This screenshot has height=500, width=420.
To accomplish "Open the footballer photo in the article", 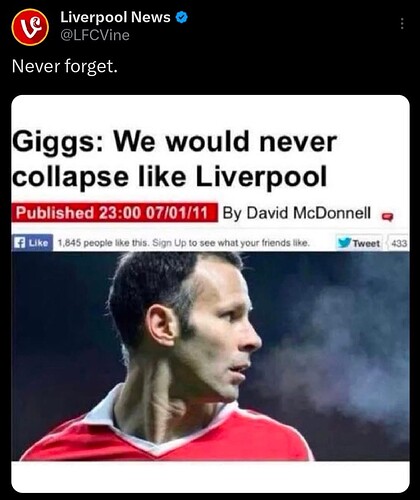I will 210,356.
